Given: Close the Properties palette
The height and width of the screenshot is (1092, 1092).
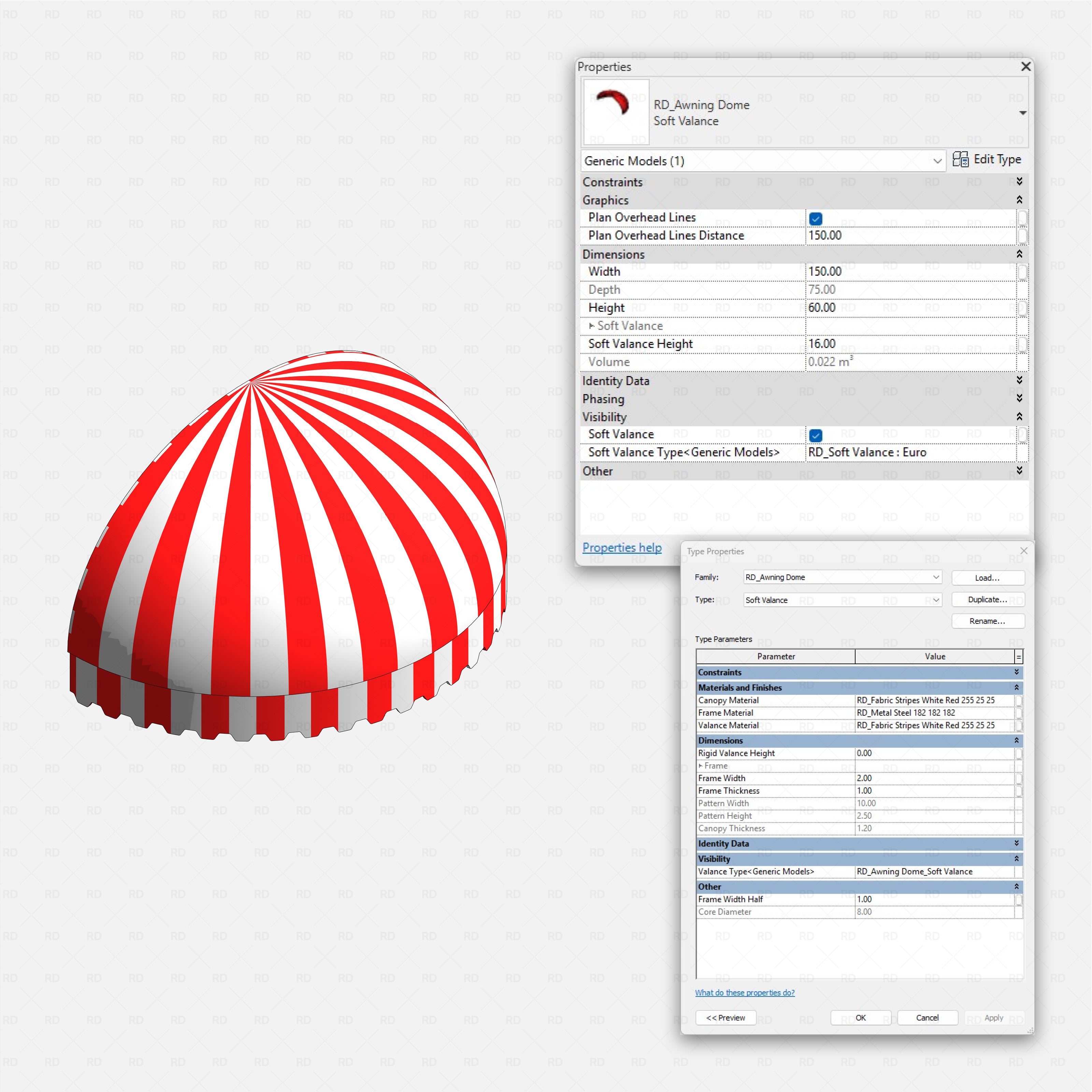Looking at the screenshot, I should (1026, 67).
